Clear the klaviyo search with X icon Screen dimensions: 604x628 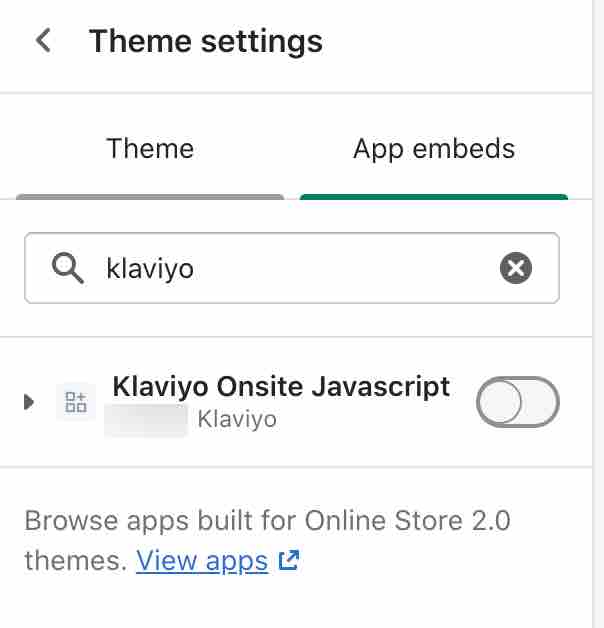tap(515, 268)
